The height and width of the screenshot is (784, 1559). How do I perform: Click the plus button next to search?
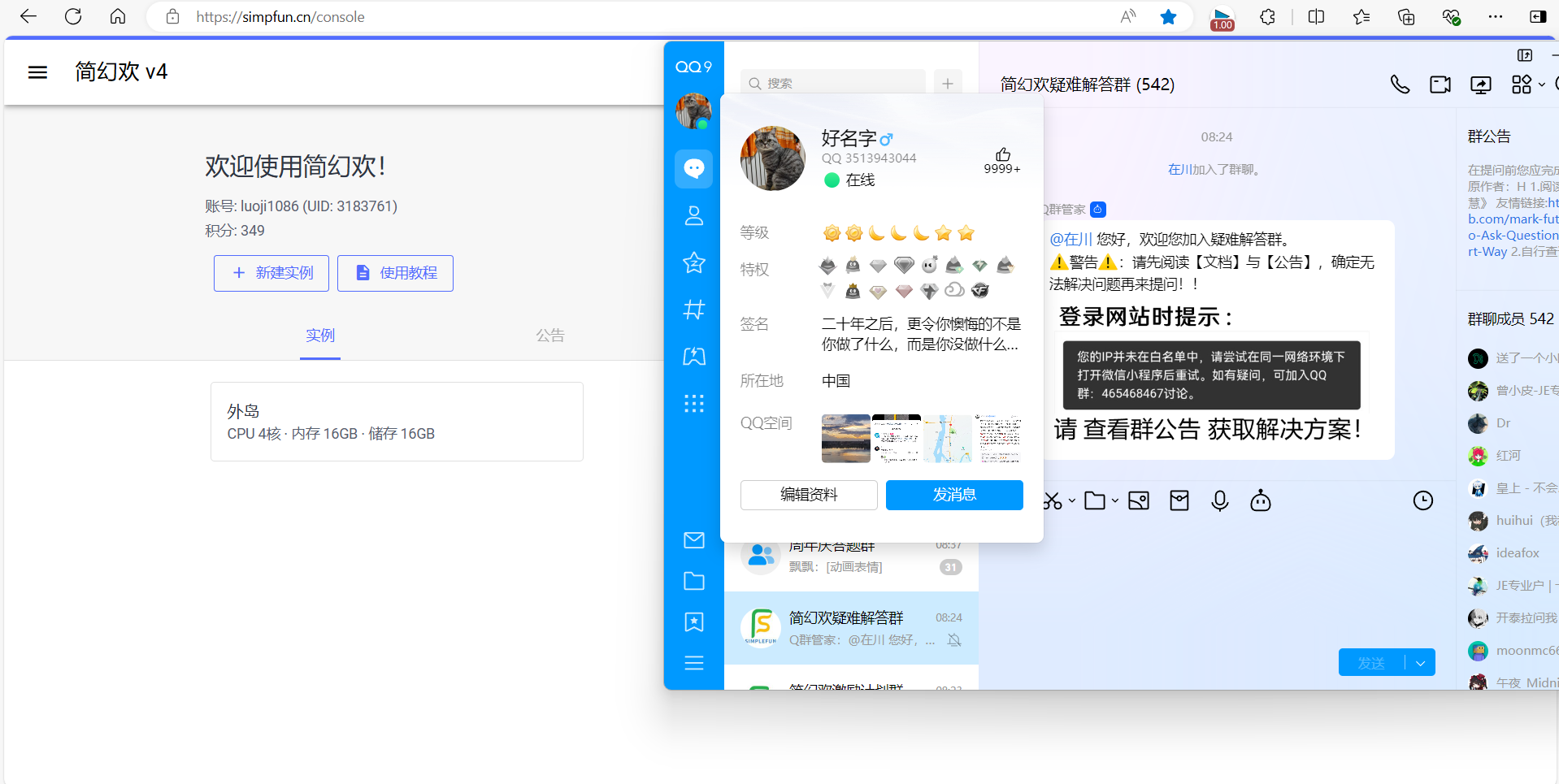(x=948, y=83)
